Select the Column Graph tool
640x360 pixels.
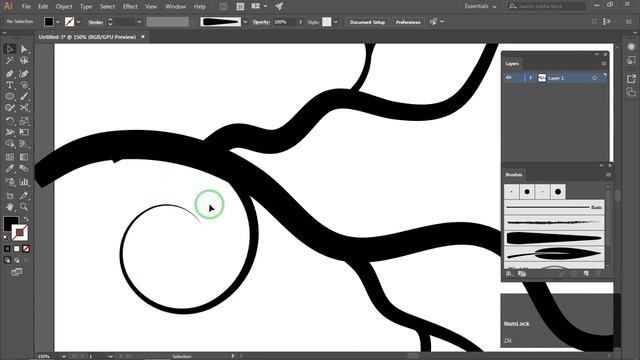point(24,182)
